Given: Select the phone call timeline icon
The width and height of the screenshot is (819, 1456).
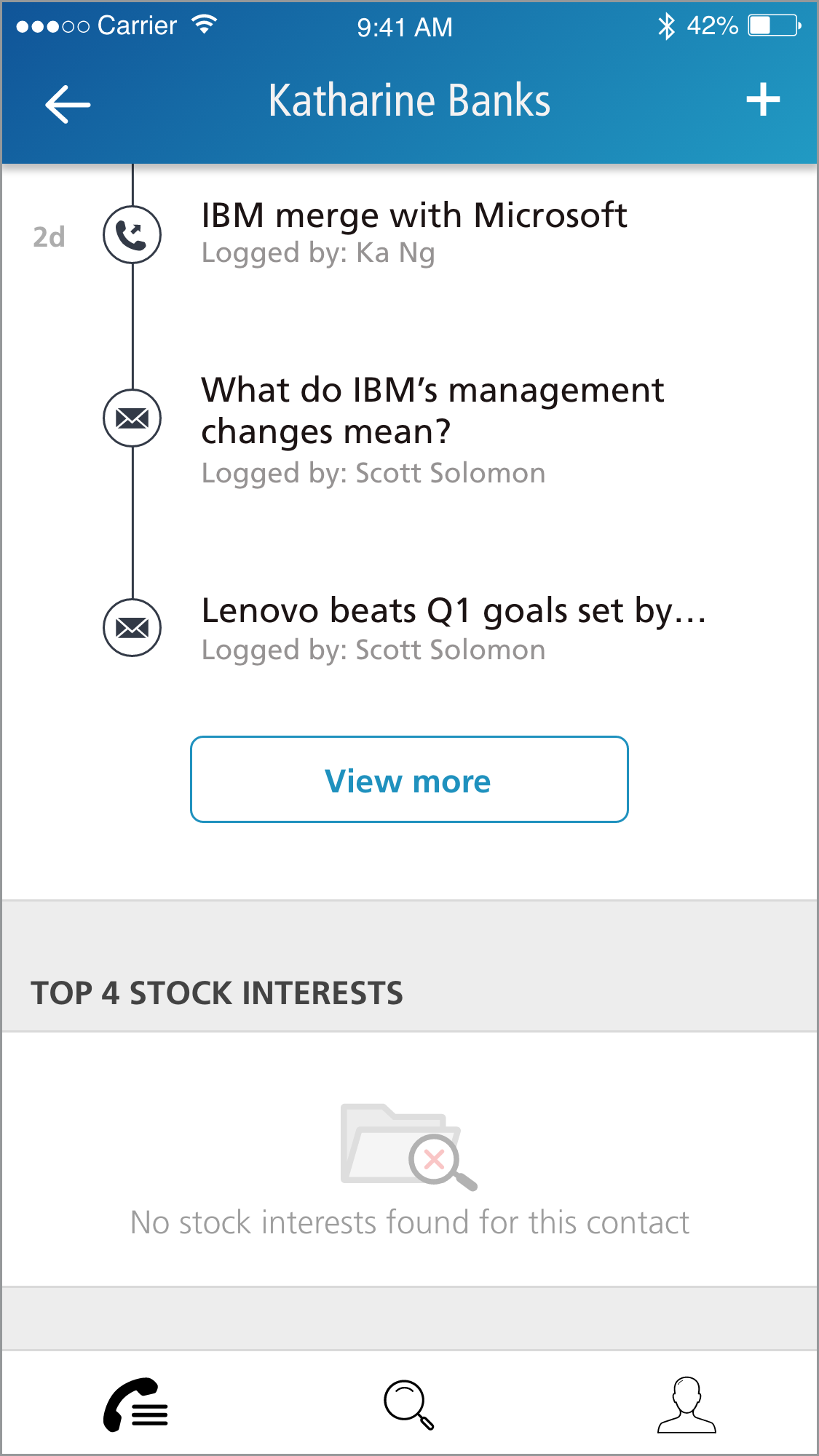Looking at the screenshot, I should pyautogui.click(x=132, y=235).
